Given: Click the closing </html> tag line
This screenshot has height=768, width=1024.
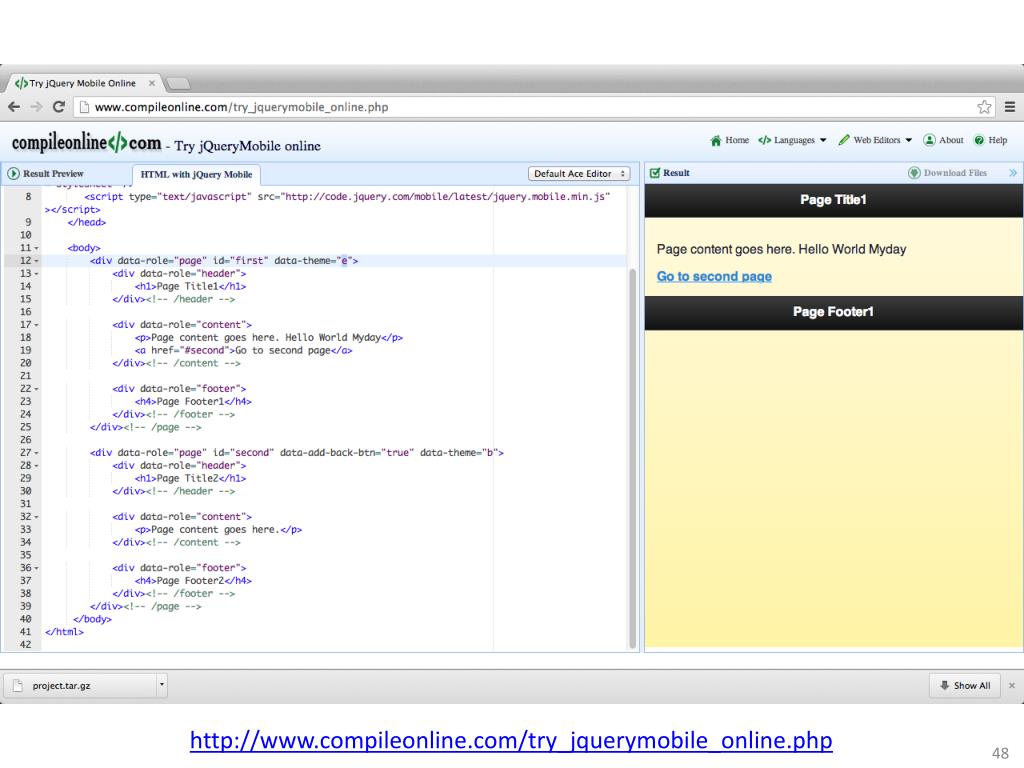Looking at the screenshot, I should [64, 632].
